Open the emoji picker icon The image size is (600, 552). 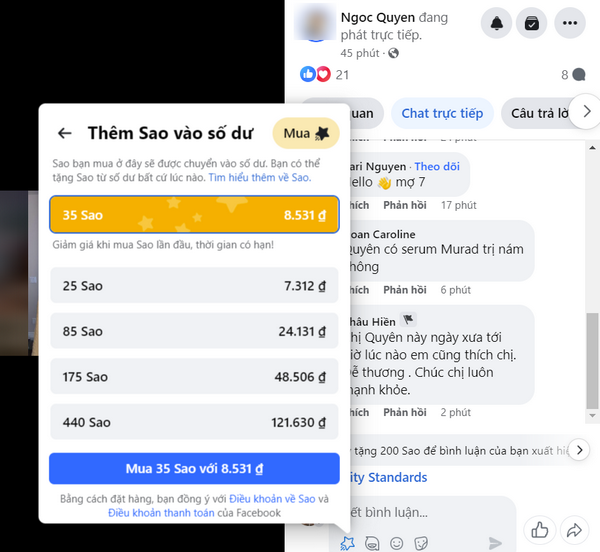click(396, 543)
